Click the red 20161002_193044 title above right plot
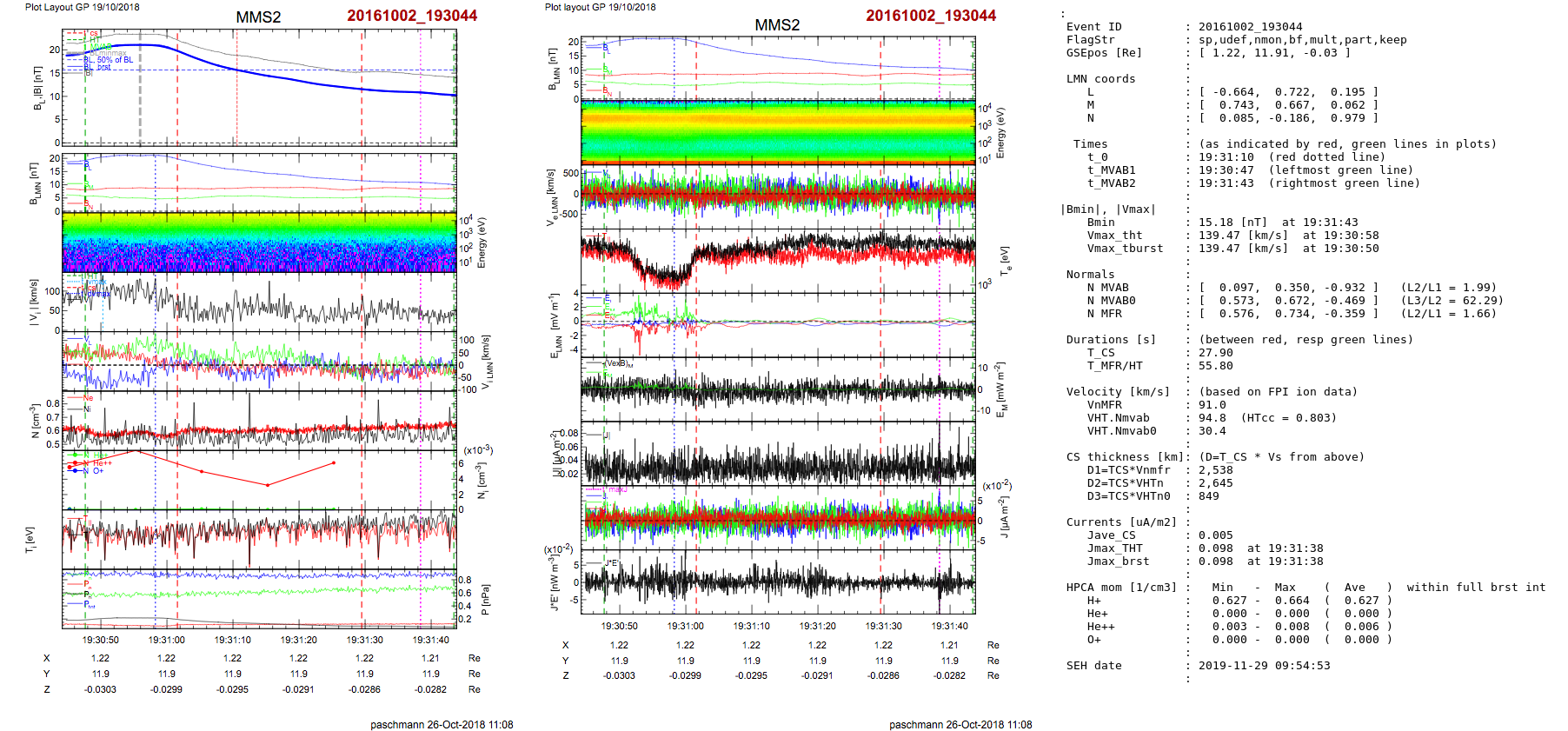1568x731 pixels. (x=930, y=16)
